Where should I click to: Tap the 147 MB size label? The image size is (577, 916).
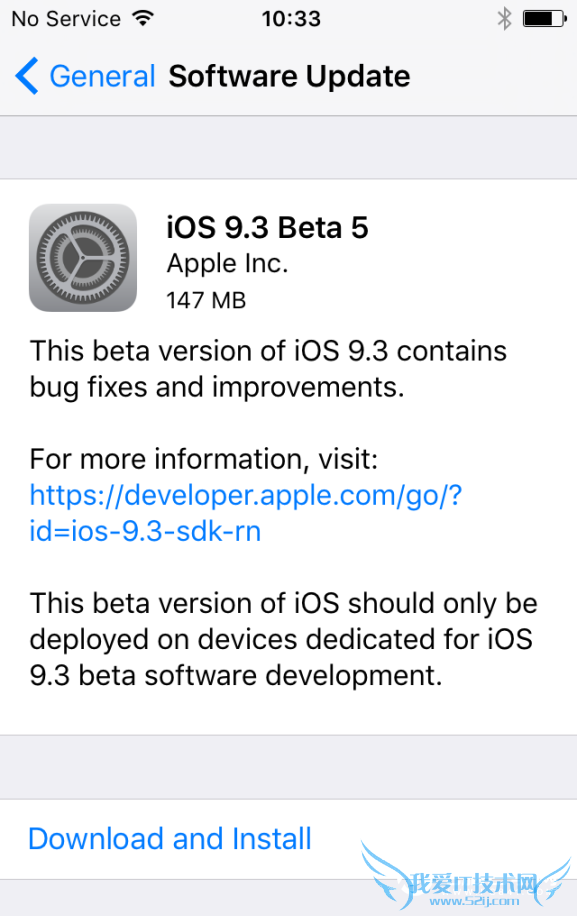tap(206, 299)
